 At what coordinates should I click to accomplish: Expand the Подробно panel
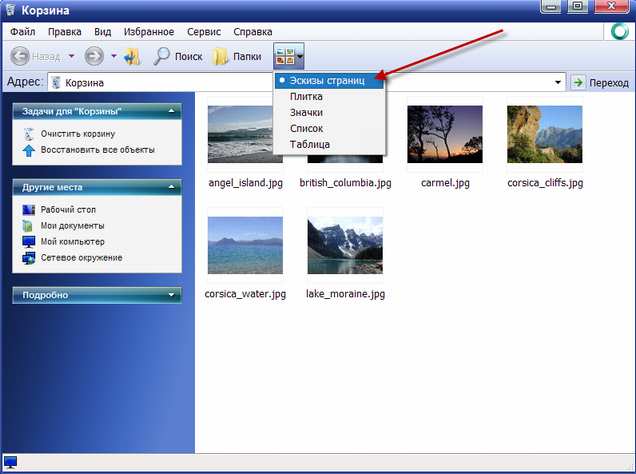click(172, 295)
